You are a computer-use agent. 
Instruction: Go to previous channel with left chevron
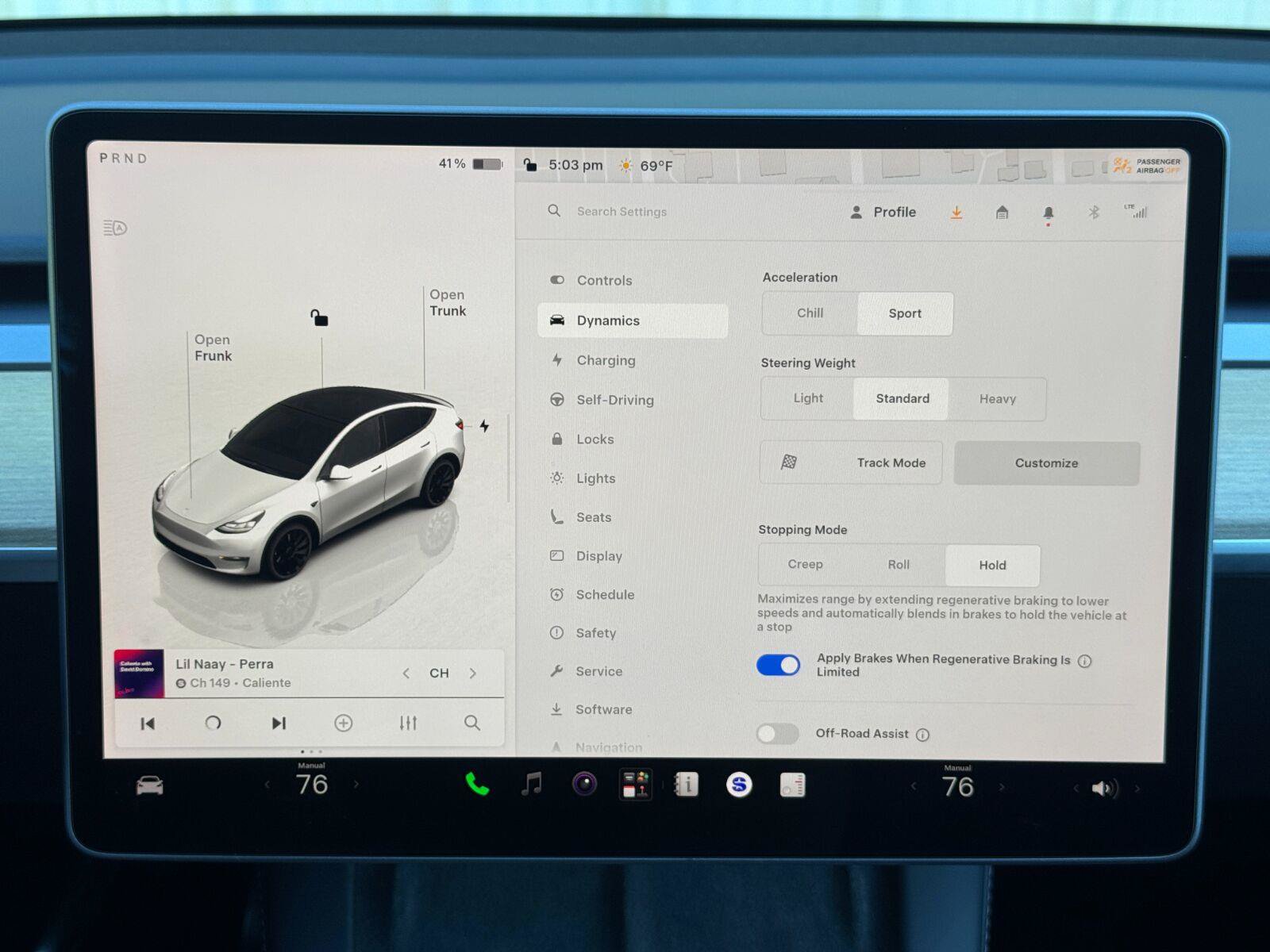tap(406, 674)
